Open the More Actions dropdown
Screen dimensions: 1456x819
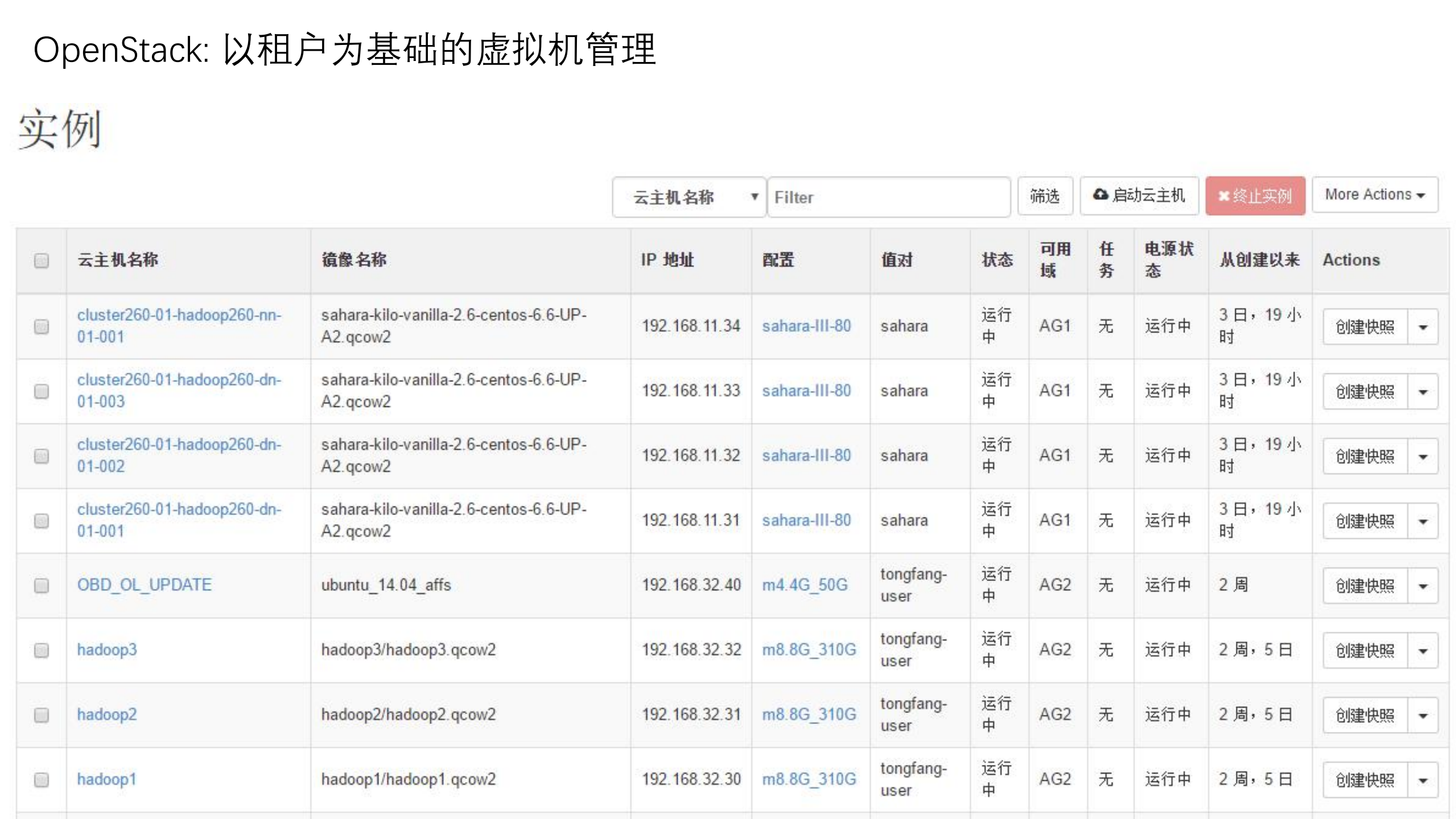click(1375, 195)
